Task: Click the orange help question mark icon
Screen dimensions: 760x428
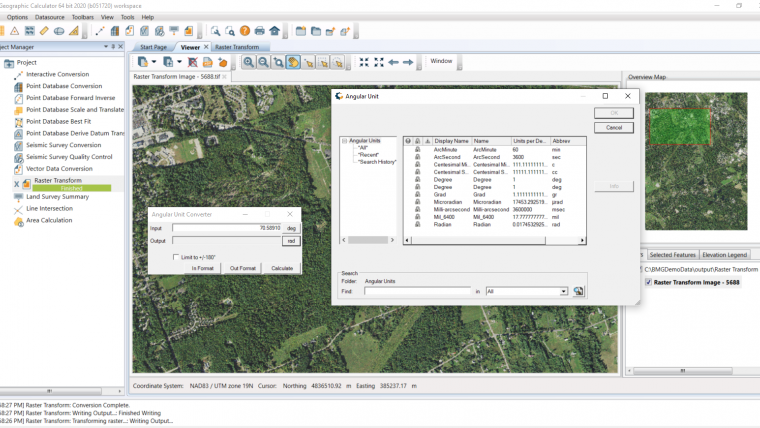Action: coord(245,31)
